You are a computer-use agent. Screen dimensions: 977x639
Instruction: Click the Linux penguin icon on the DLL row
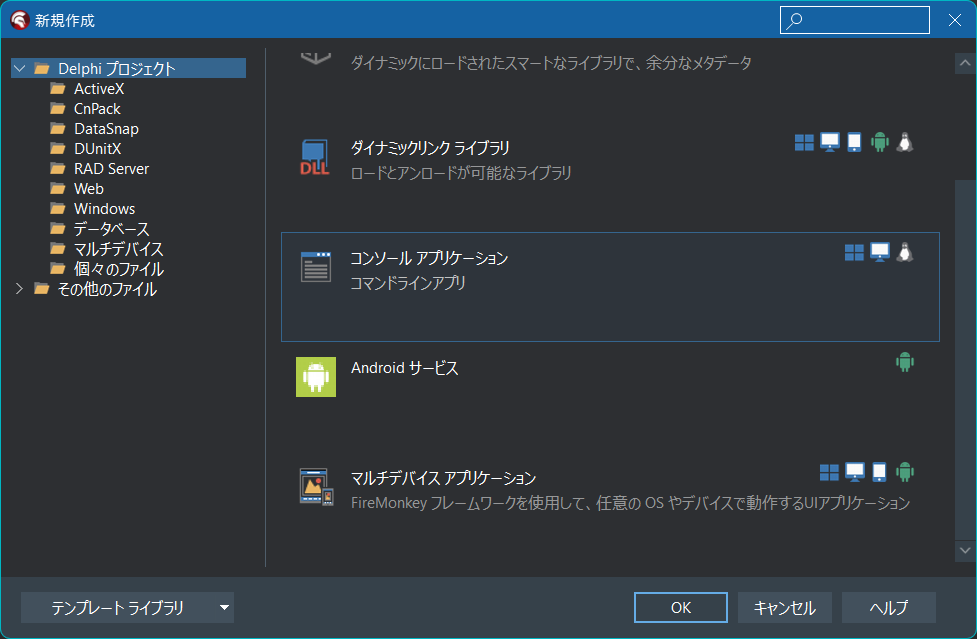[x=904, y=142]
